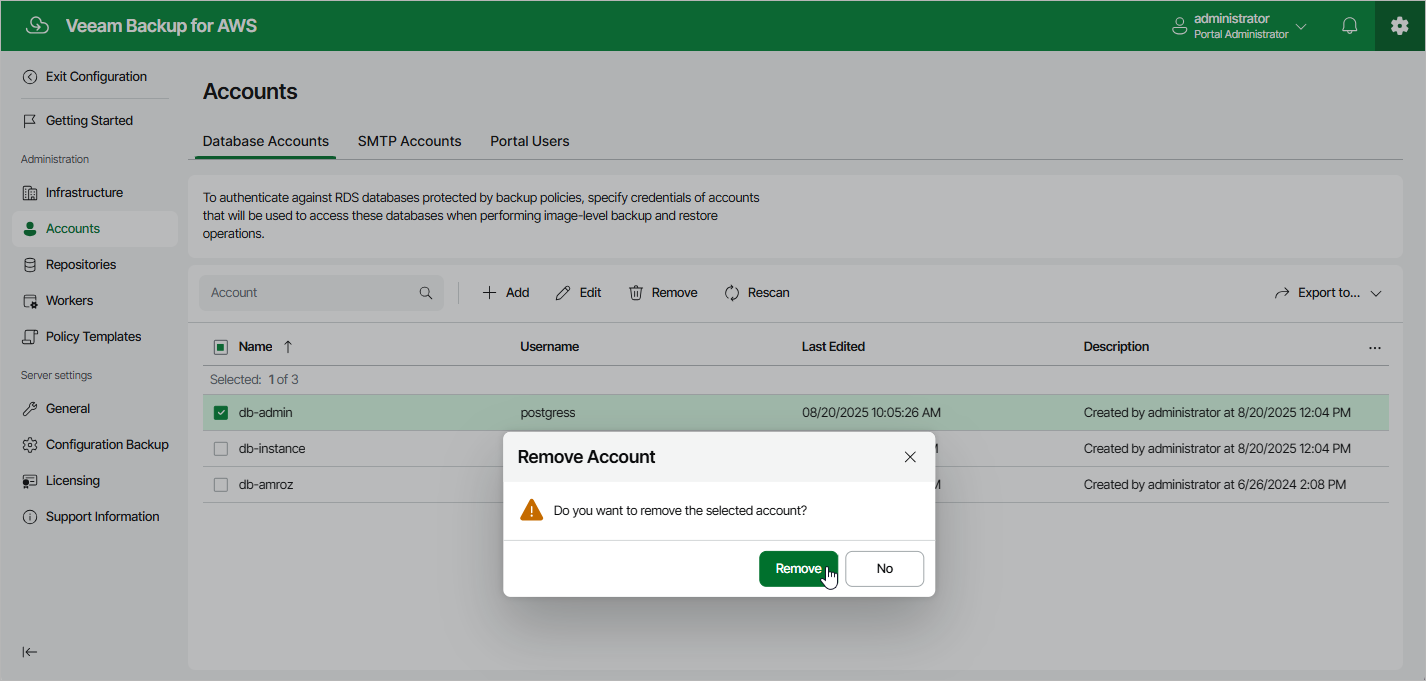Image resolution: width=1426 pixels, height=681 pixels.
Task: Click the 08/20/2025 10:05:26 AM cell
Action: [872, 413]
